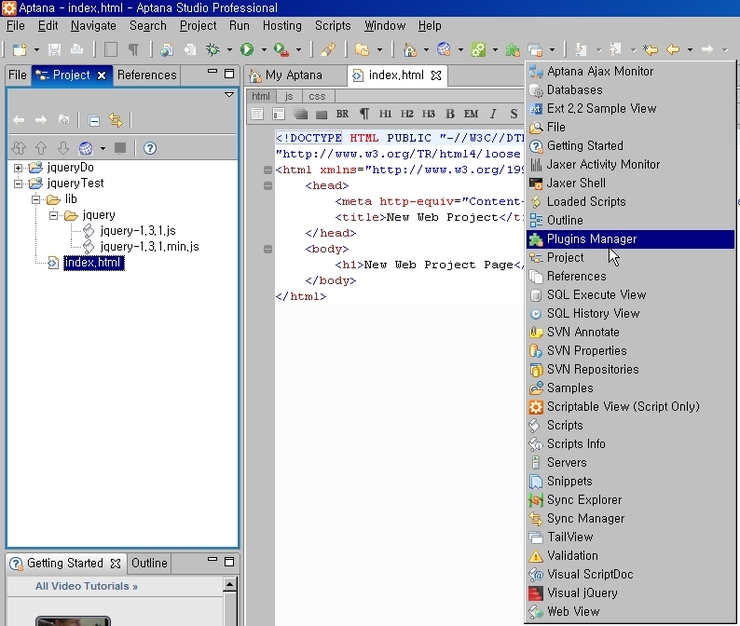Click the Run green play icon
This screenshot has height=626, width=740.
[x=247, y=49]
